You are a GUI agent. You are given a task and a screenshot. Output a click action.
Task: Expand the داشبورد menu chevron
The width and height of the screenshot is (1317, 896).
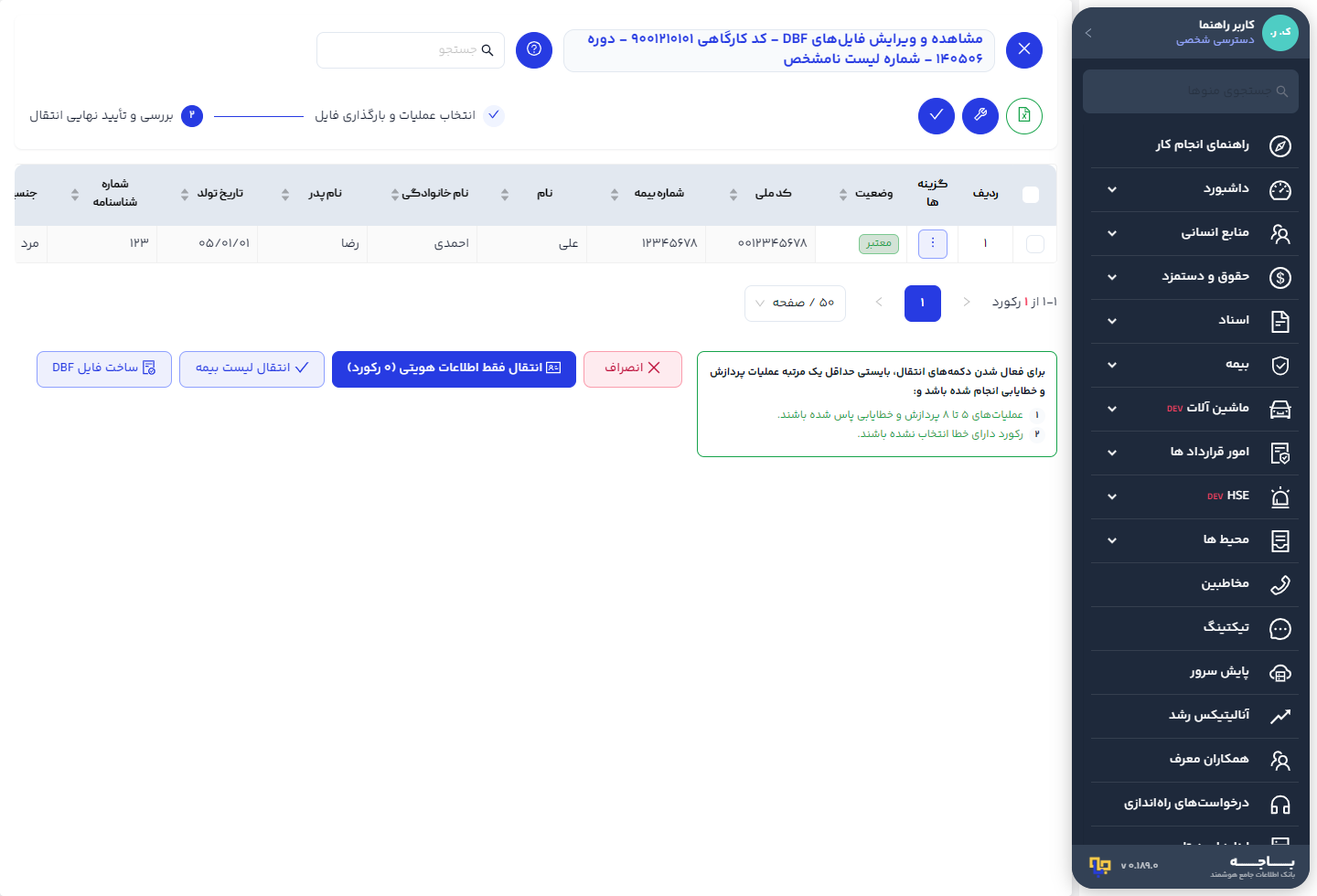pyautogui.click(x=1112, y=189)
